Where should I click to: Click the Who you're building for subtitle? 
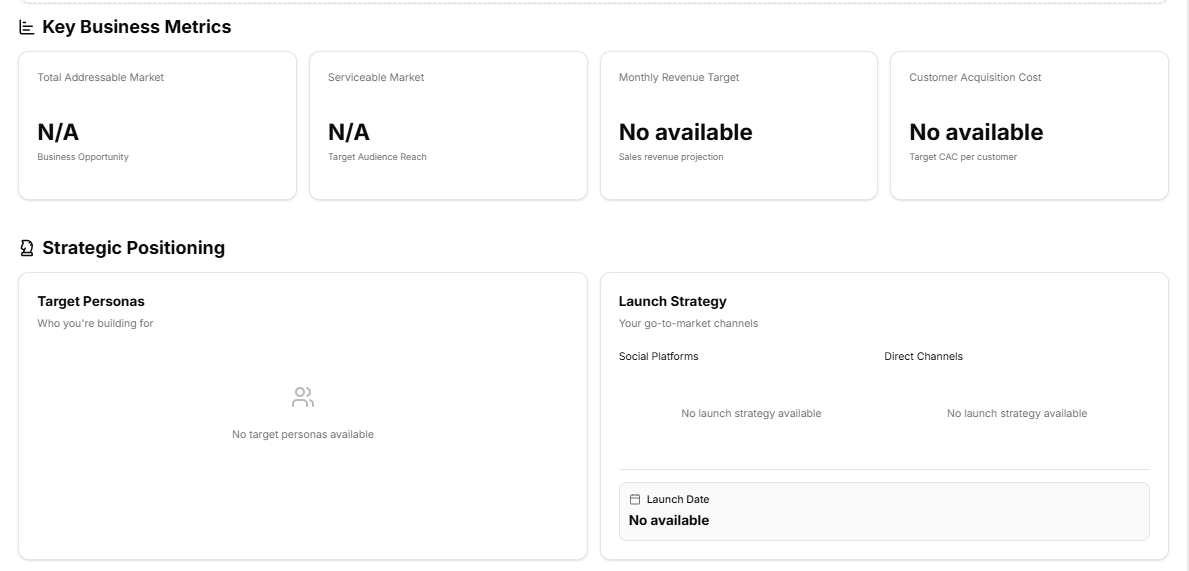click(95, 323)
